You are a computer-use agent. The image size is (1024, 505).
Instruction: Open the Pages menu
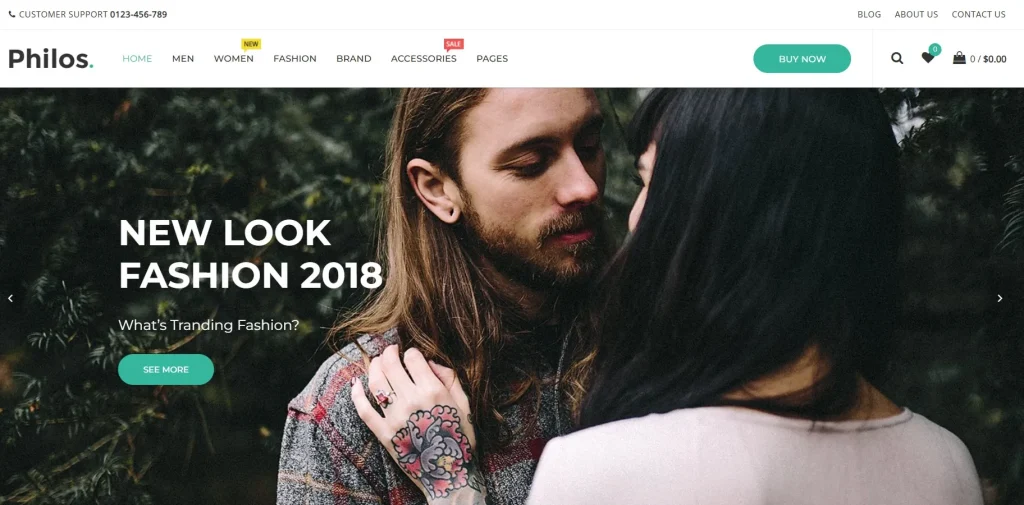[x=492, y=59]
